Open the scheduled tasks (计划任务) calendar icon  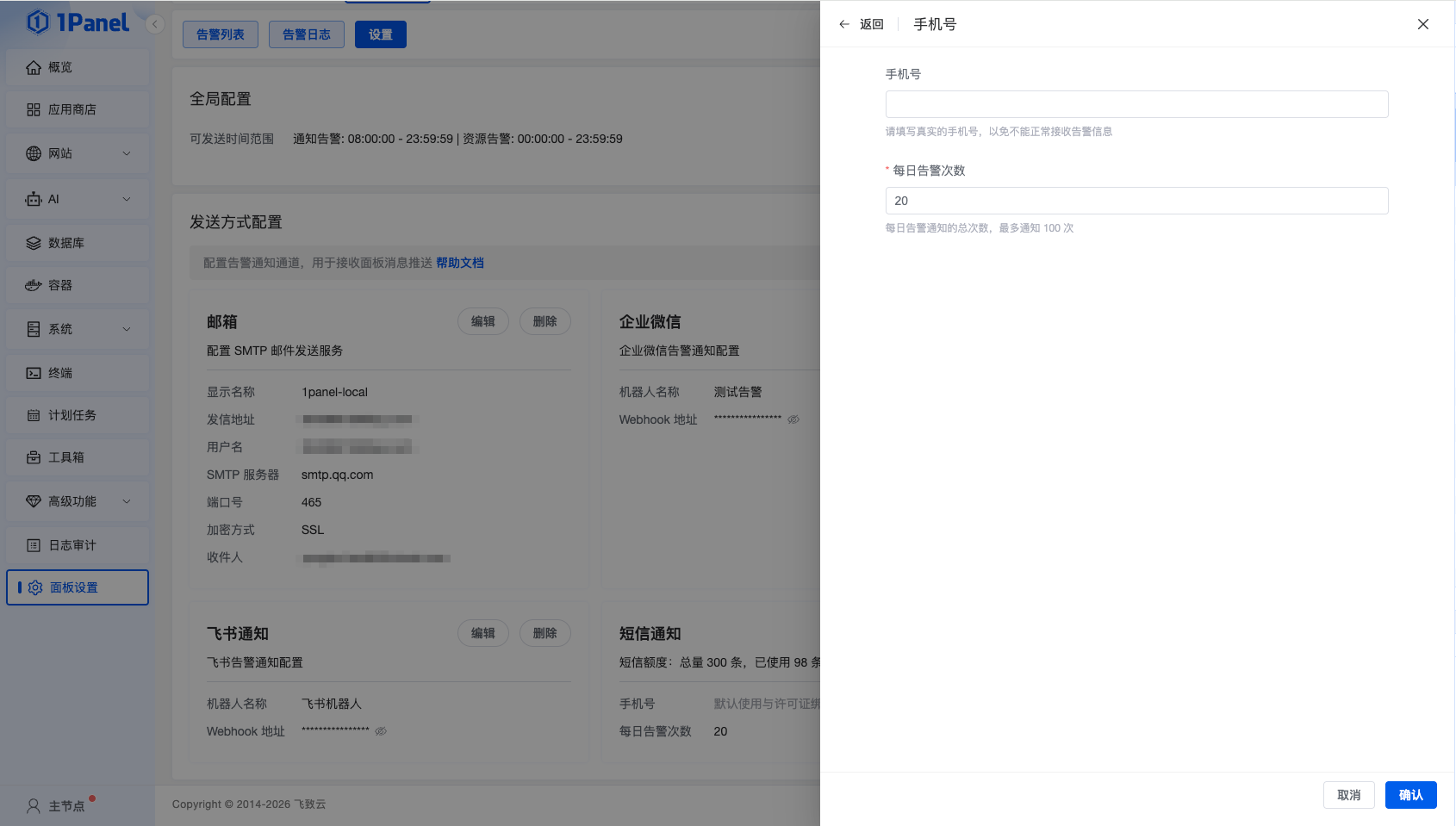click(34, 415)
